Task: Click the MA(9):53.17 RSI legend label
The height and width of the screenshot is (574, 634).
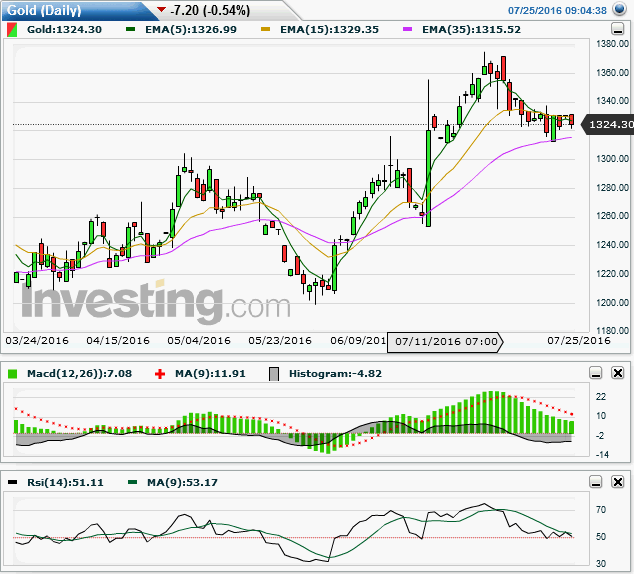Action: coord(182,482)
